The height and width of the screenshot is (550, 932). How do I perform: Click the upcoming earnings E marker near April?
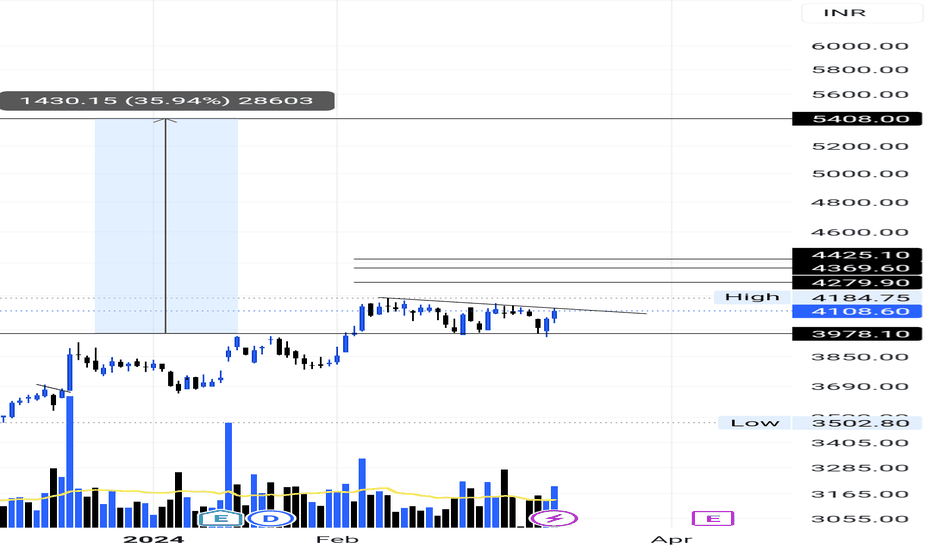(713, 518)
